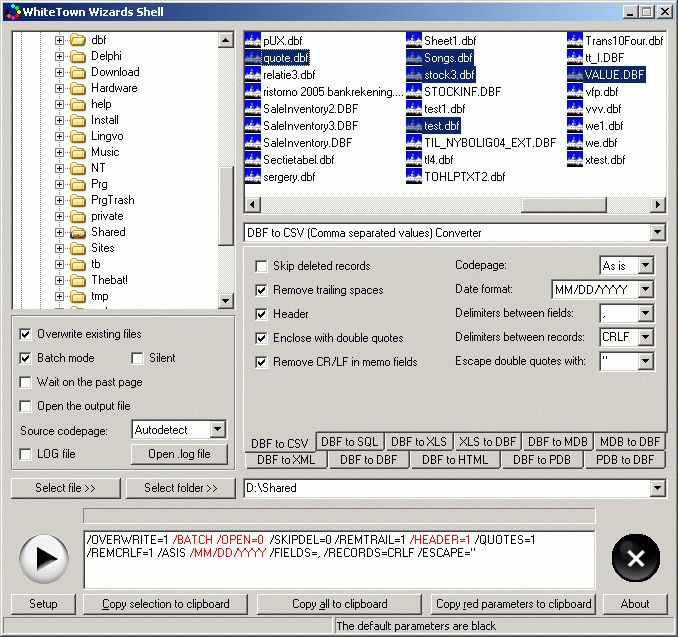Toggle the Batch mode checkbox
This screenshot has height=637, width=678.
pos(27,358)
